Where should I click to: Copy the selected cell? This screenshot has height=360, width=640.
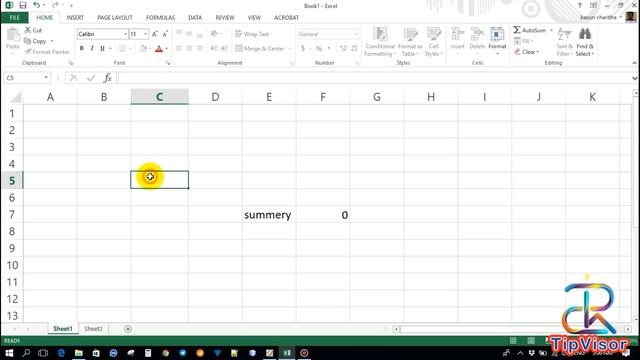click(35, 41)
